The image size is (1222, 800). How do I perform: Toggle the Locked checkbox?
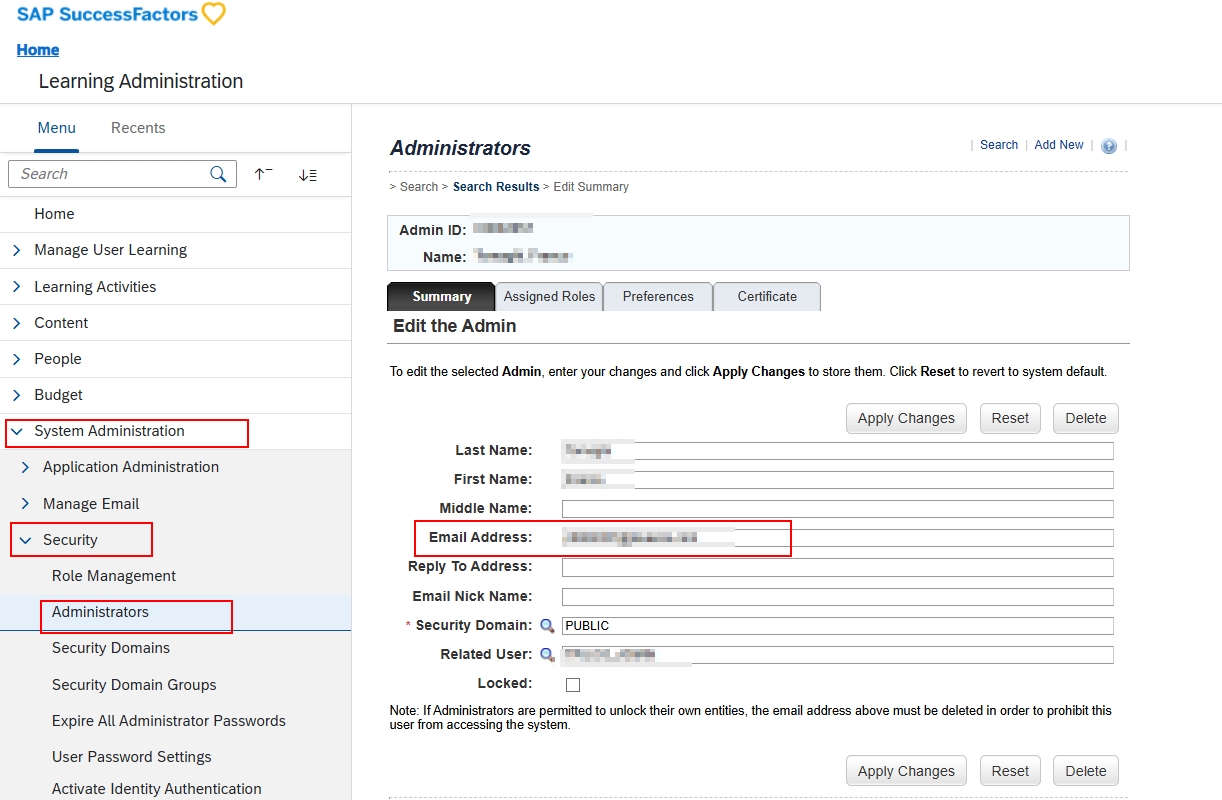point(573,685)
